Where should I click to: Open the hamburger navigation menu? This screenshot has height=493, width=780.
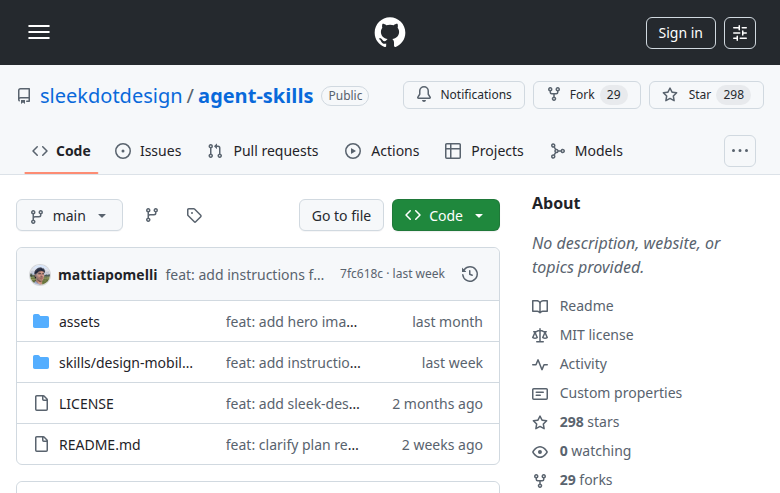click(39, 32)
